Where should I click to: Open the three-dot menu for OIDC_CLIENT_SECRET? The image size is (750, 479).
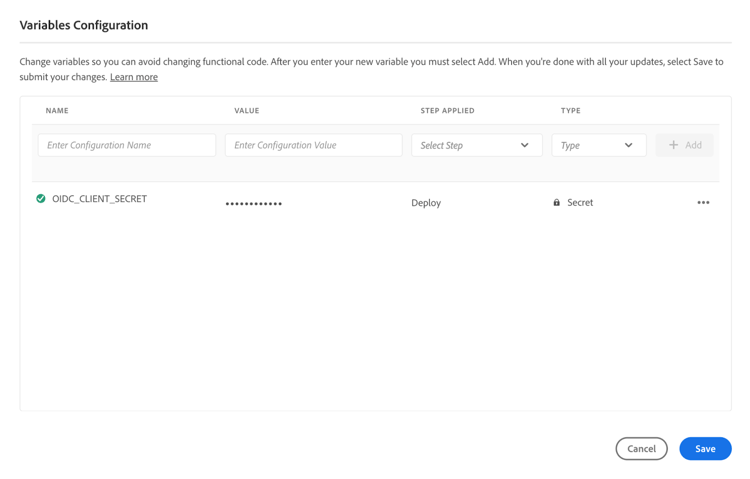point(703,203)
